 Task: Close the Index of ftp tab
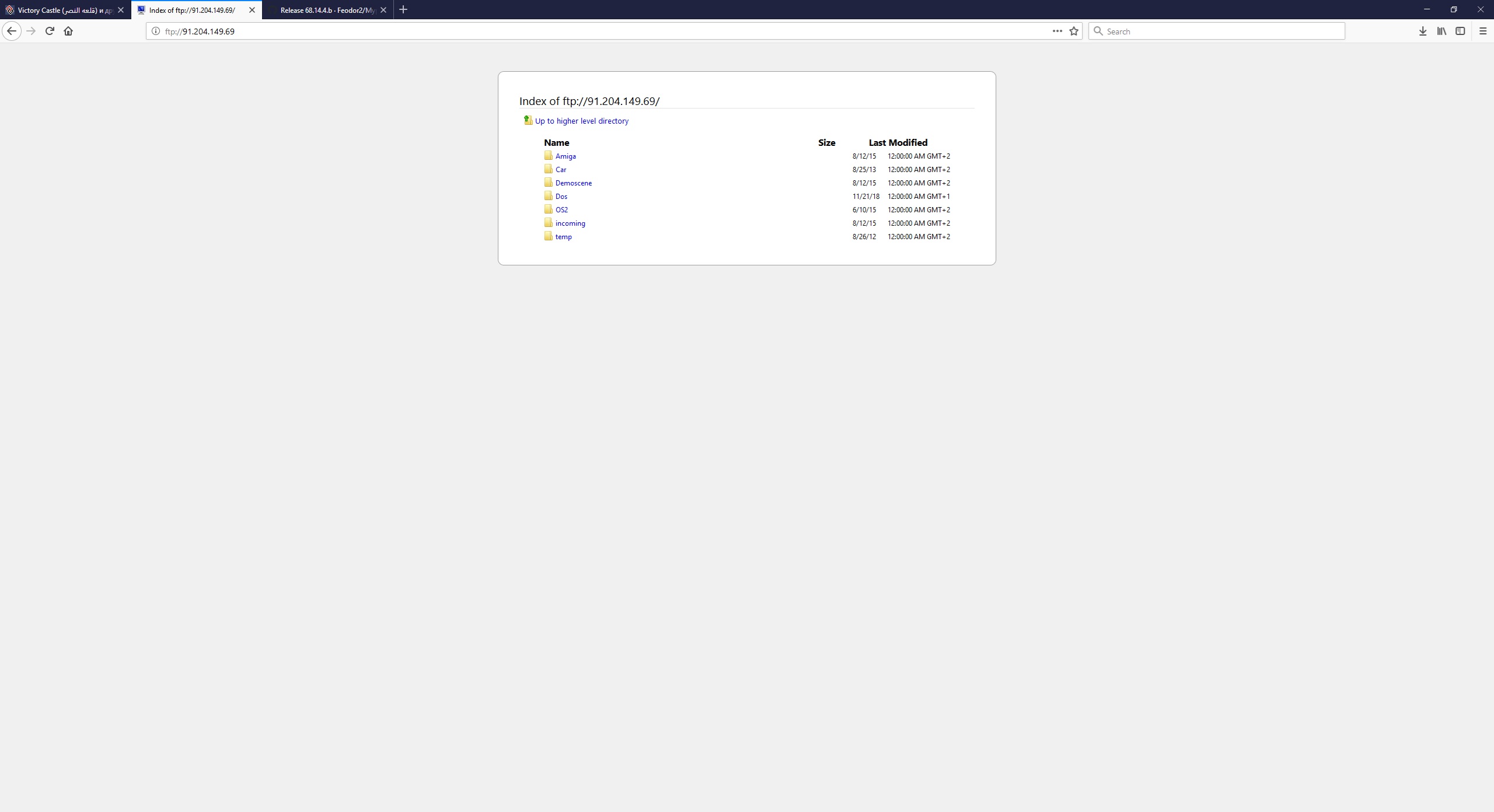pos(252,10)
